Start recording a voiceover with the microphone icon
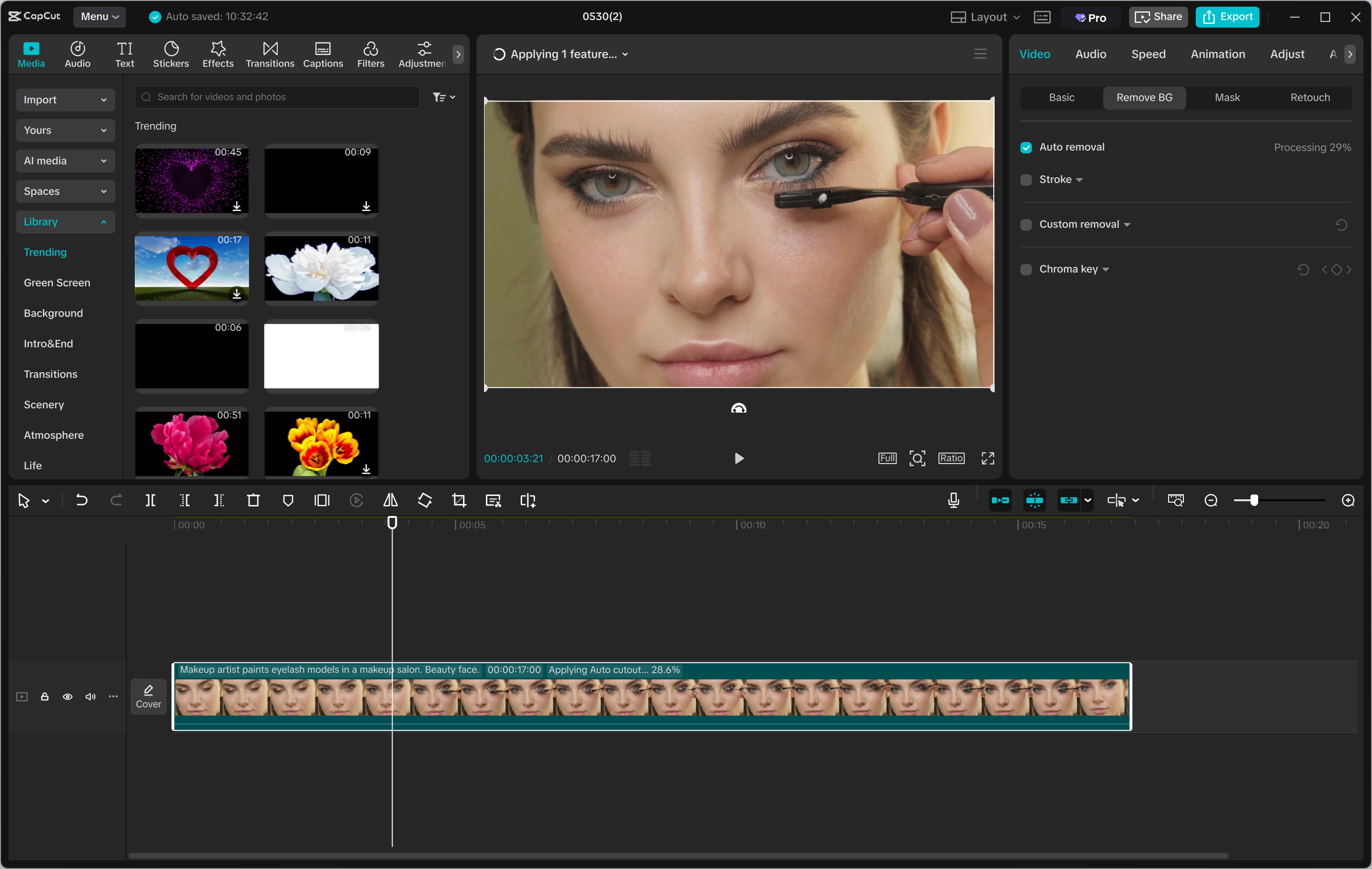 (x=953, y=500)
